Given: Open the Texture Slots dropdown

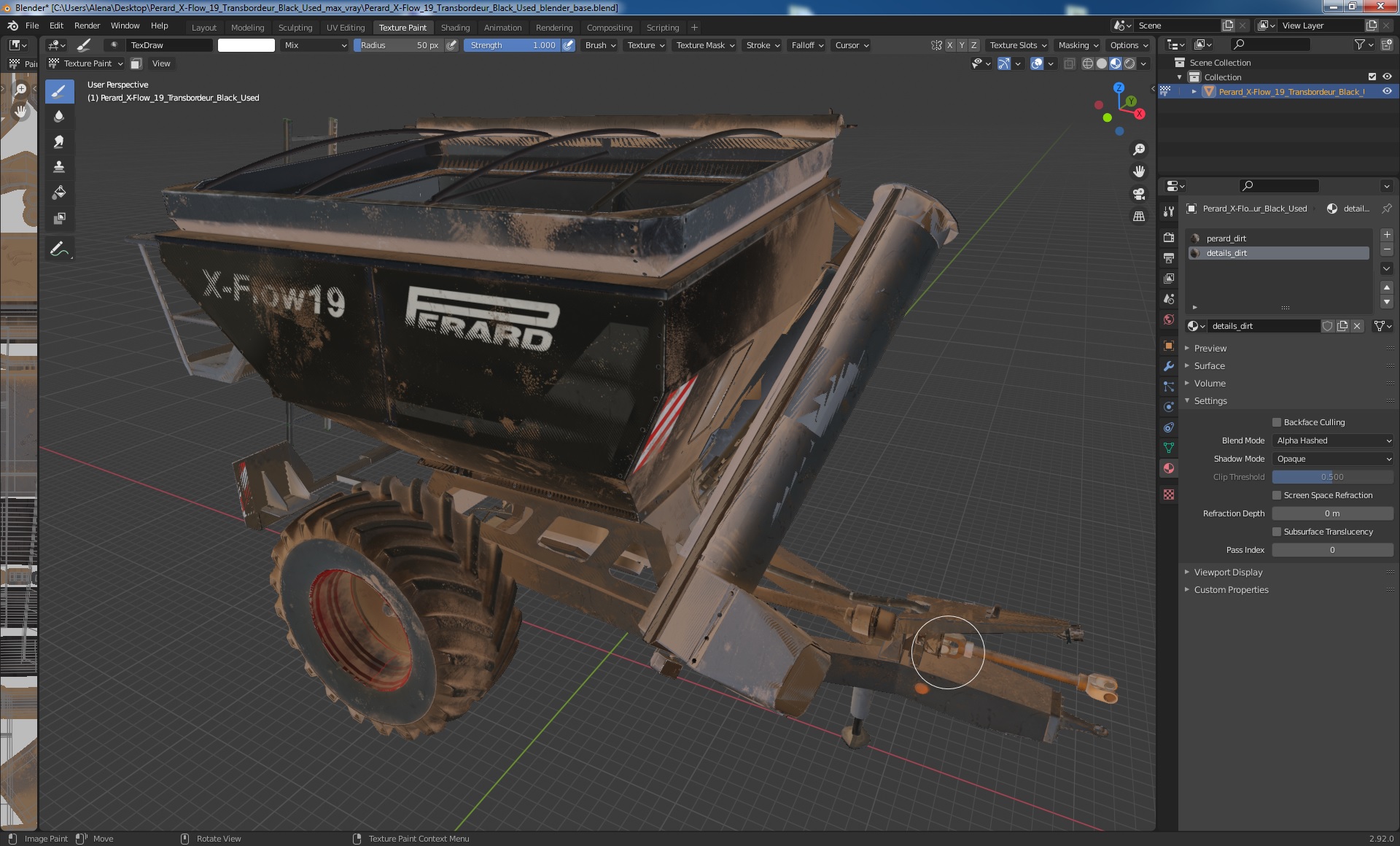Looking at the screenshot, I should pyautogui.click(x=1018, y=45).
